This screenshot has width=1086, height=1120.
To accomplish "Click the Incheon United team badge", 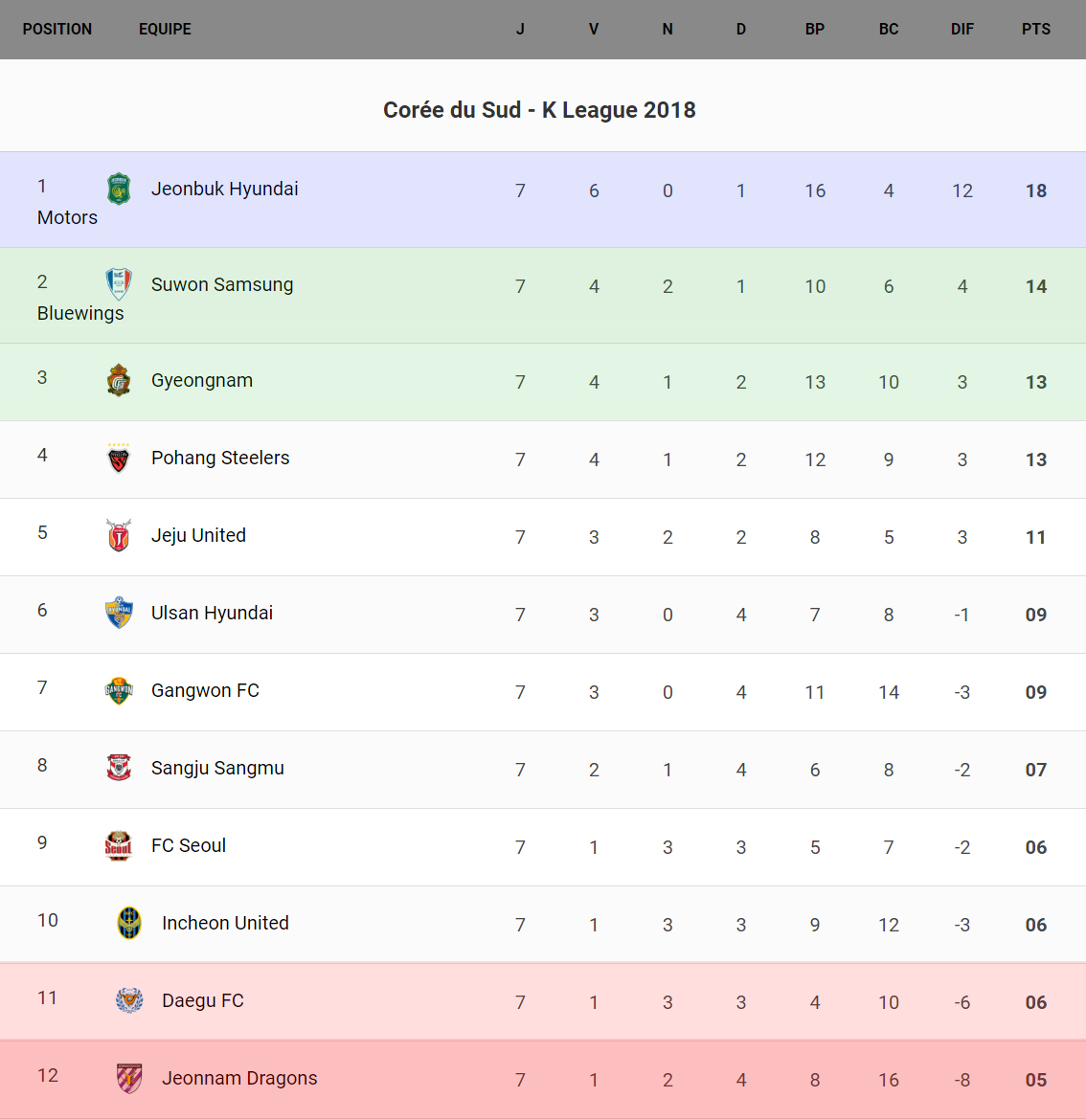I will point(129,923).
